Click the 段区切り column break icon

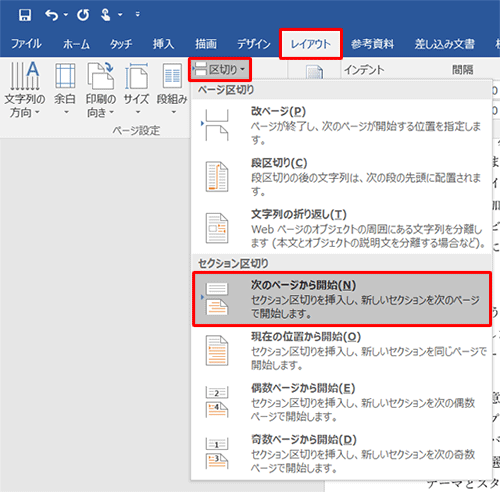tap(217, 177)
